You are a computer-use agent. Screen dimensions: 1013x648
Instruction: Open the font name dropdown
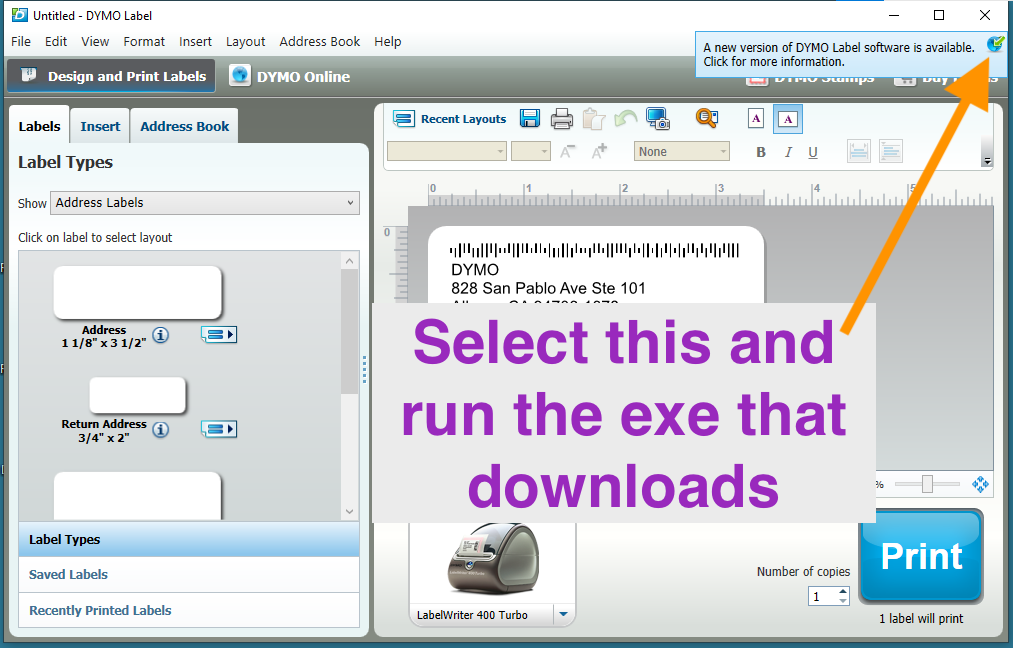tap(446, 151)
